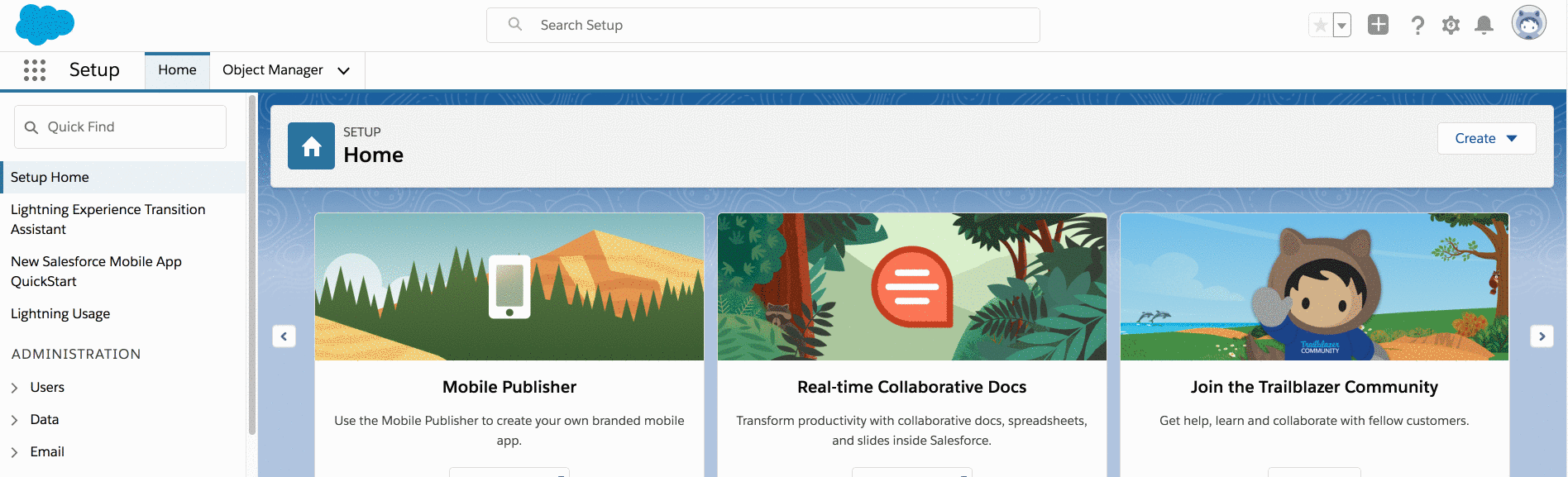Click the setup gear icon
Screen dimensions: 1568x477
(x=1451, y=26)
